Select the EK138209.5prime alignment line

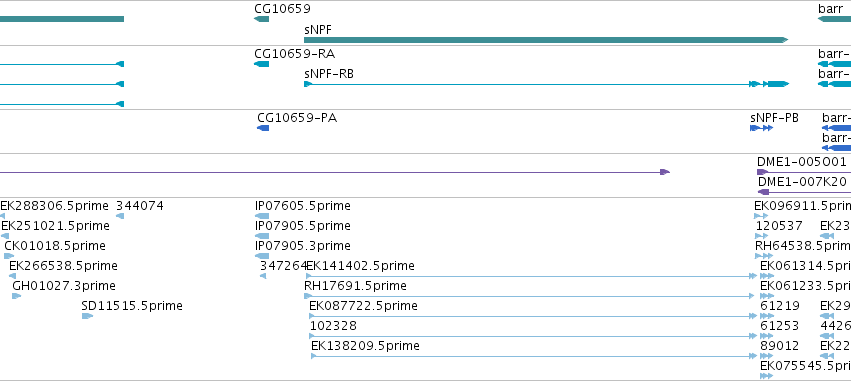click(x=534, y=356)
